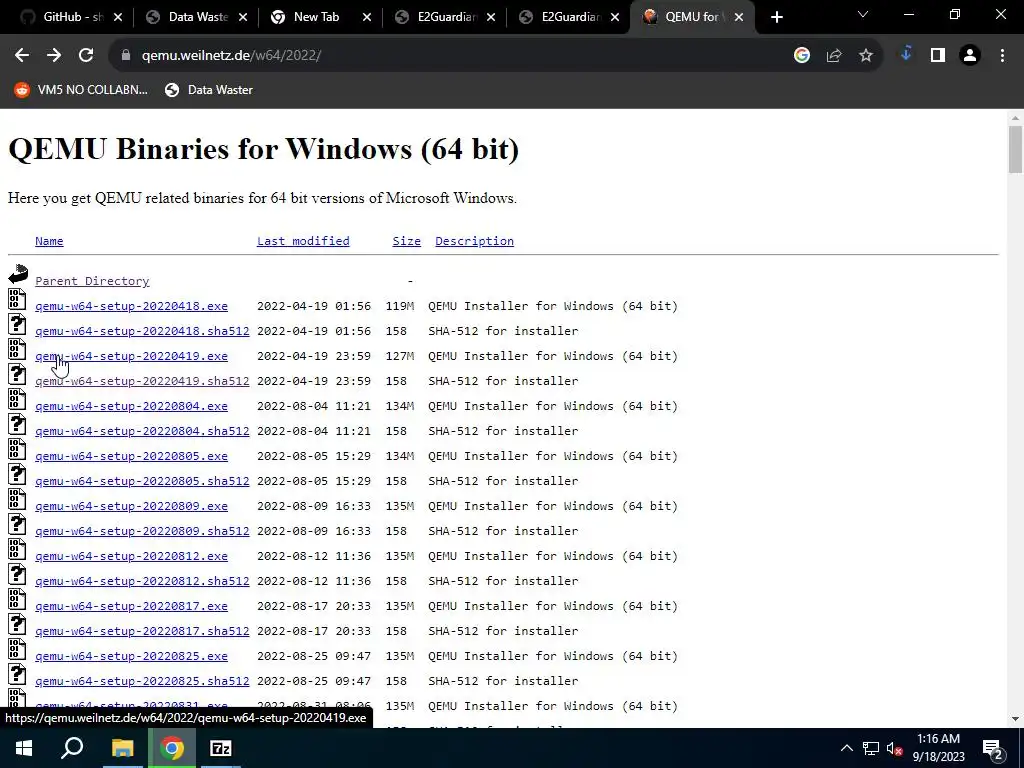Click binary file icon for 20220809.exe
1024x768 pixels.
pos(17,499)
